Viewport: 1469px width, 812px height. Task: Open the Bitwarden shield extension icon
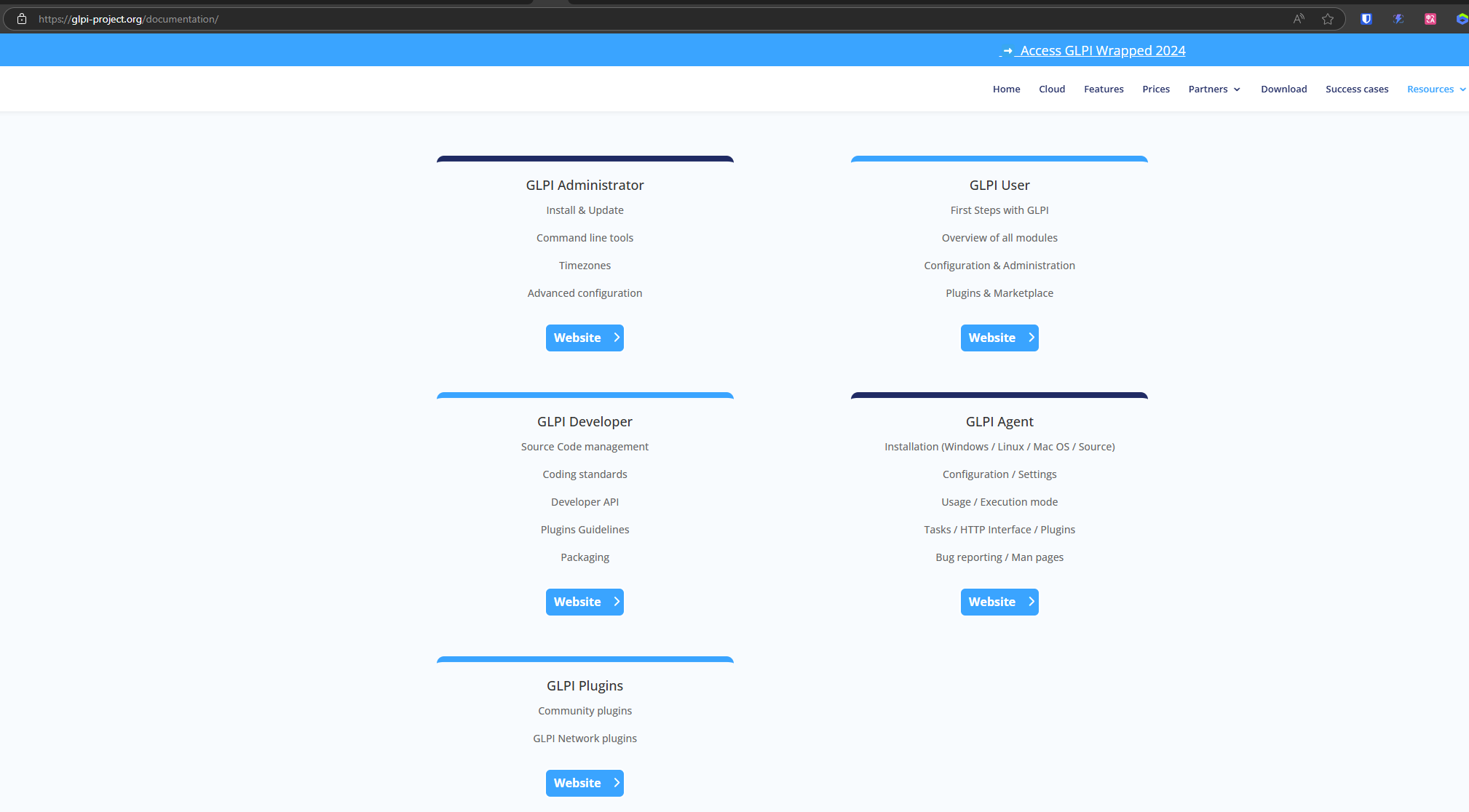[1366, 19]
